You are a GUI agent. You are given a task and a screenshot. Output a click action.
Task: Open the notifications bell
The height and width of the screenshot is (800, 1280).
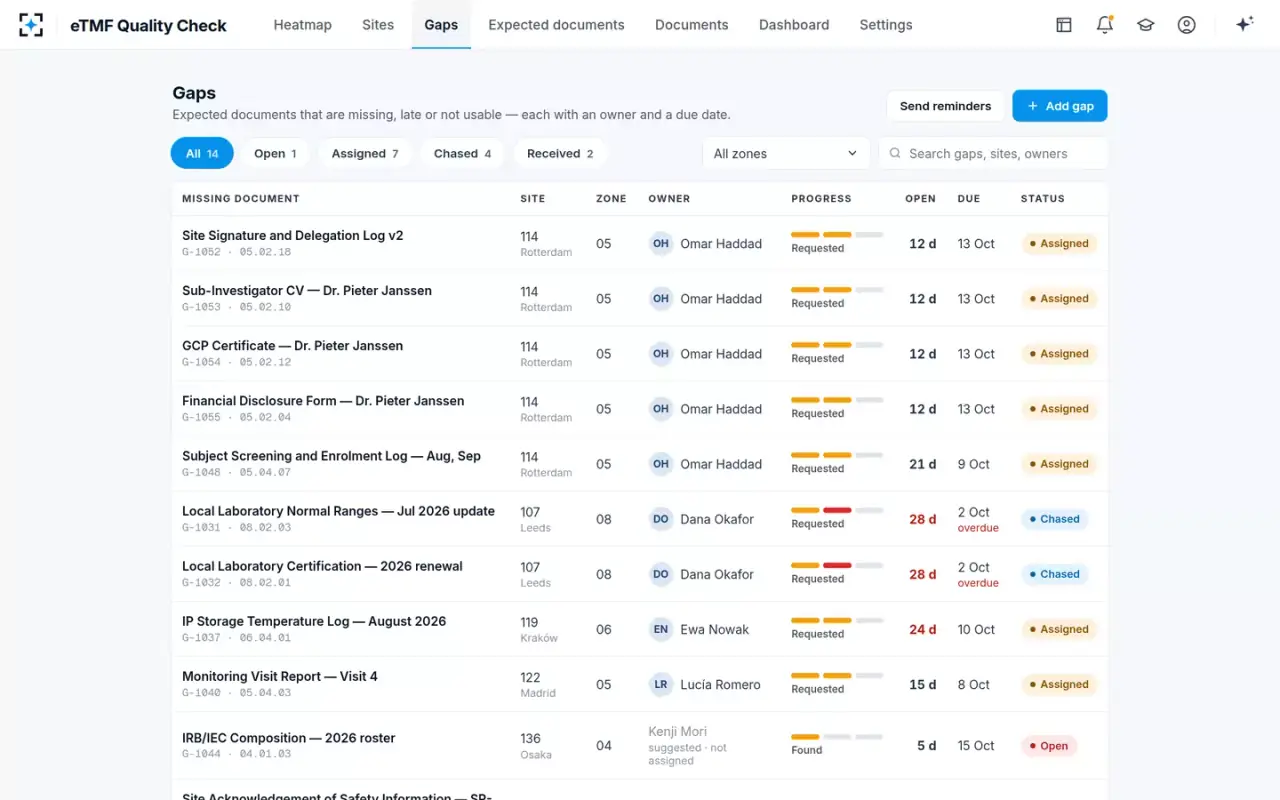coord(1105,25)
